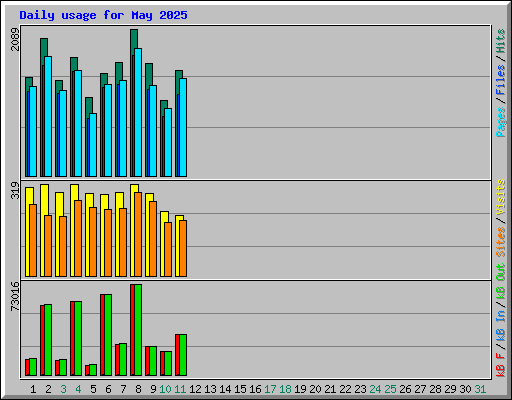
Task: Click day 29 on the x-axis
Action: coord(450,389)
